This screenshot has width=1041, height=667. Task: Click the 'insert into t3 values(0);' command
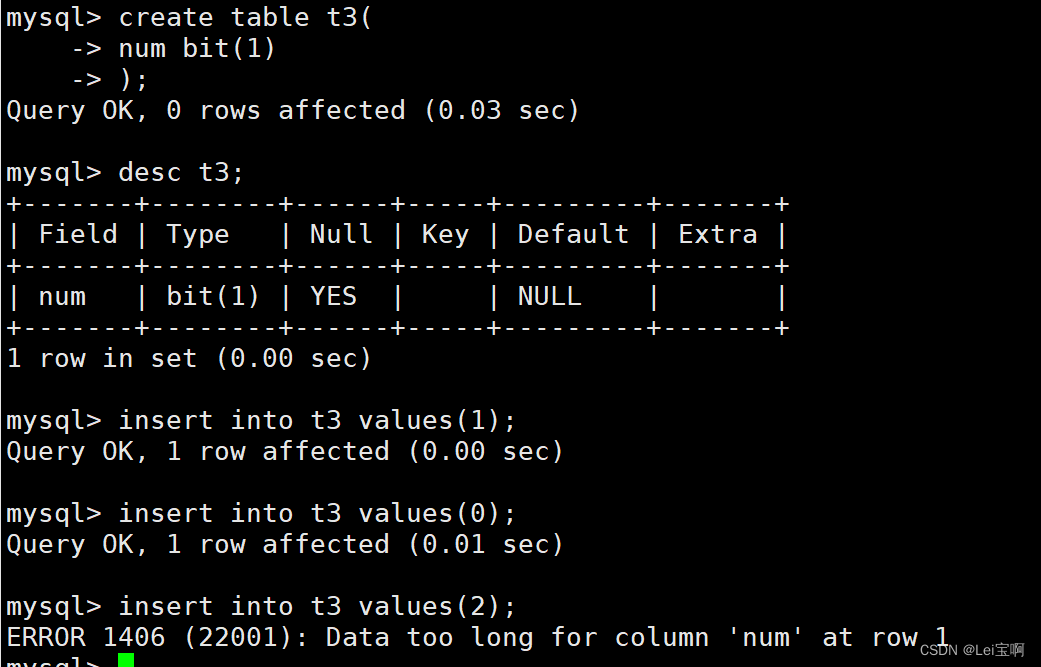(317, 513)
